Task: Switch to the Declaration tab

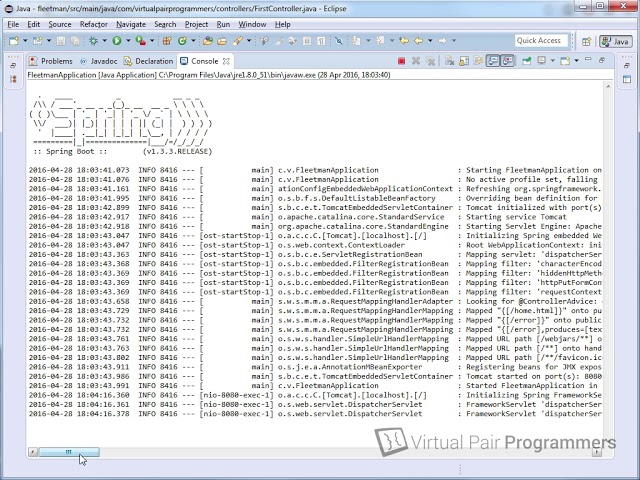Action: pos(149,61)
